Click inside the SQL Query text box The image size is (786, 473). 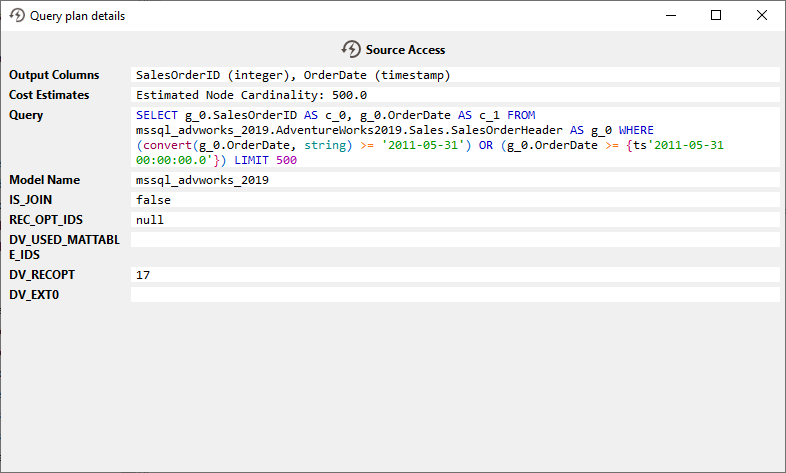click(x=455, y=137)
